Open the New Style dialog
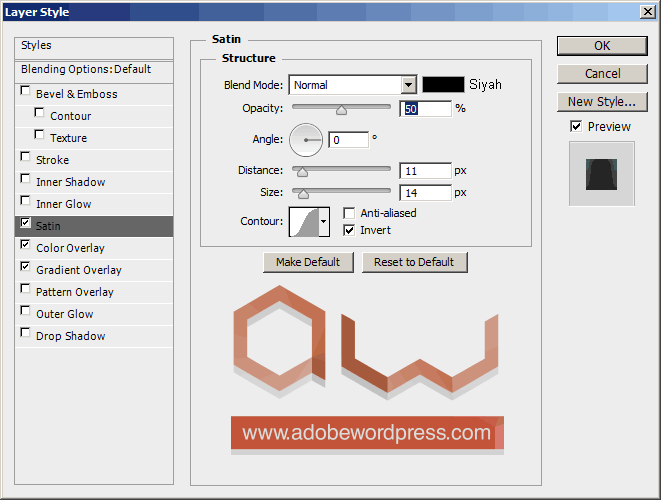Screen dimensions: 661x500 click(x=602, y=102)
